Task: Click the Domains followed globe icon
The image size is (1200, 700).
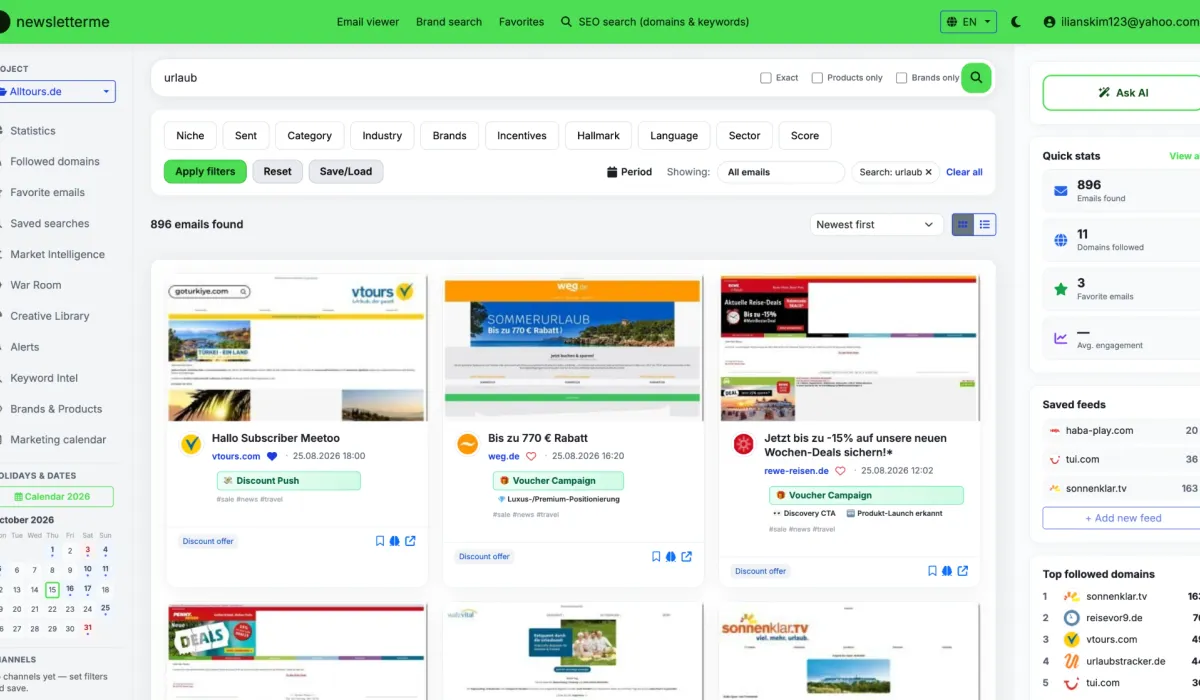Action: [x=1060, y=240]
